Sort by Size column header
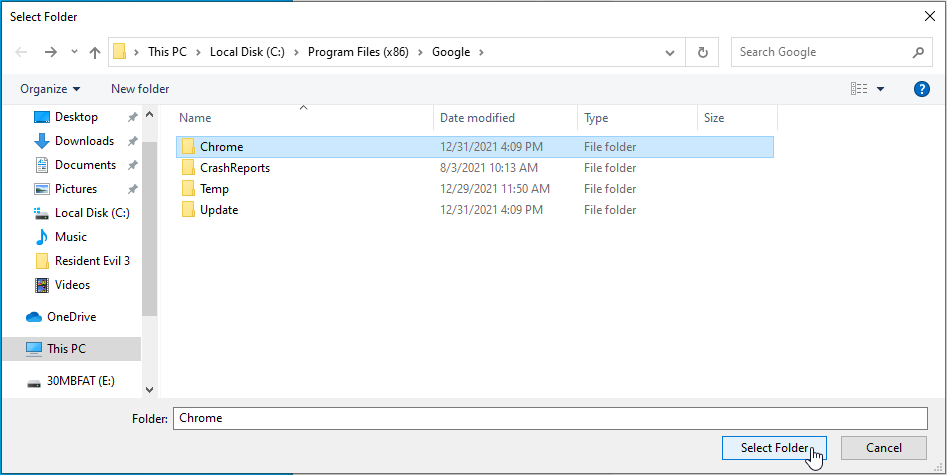The width and height of the screenshot is (947, 475). (737, 118)
